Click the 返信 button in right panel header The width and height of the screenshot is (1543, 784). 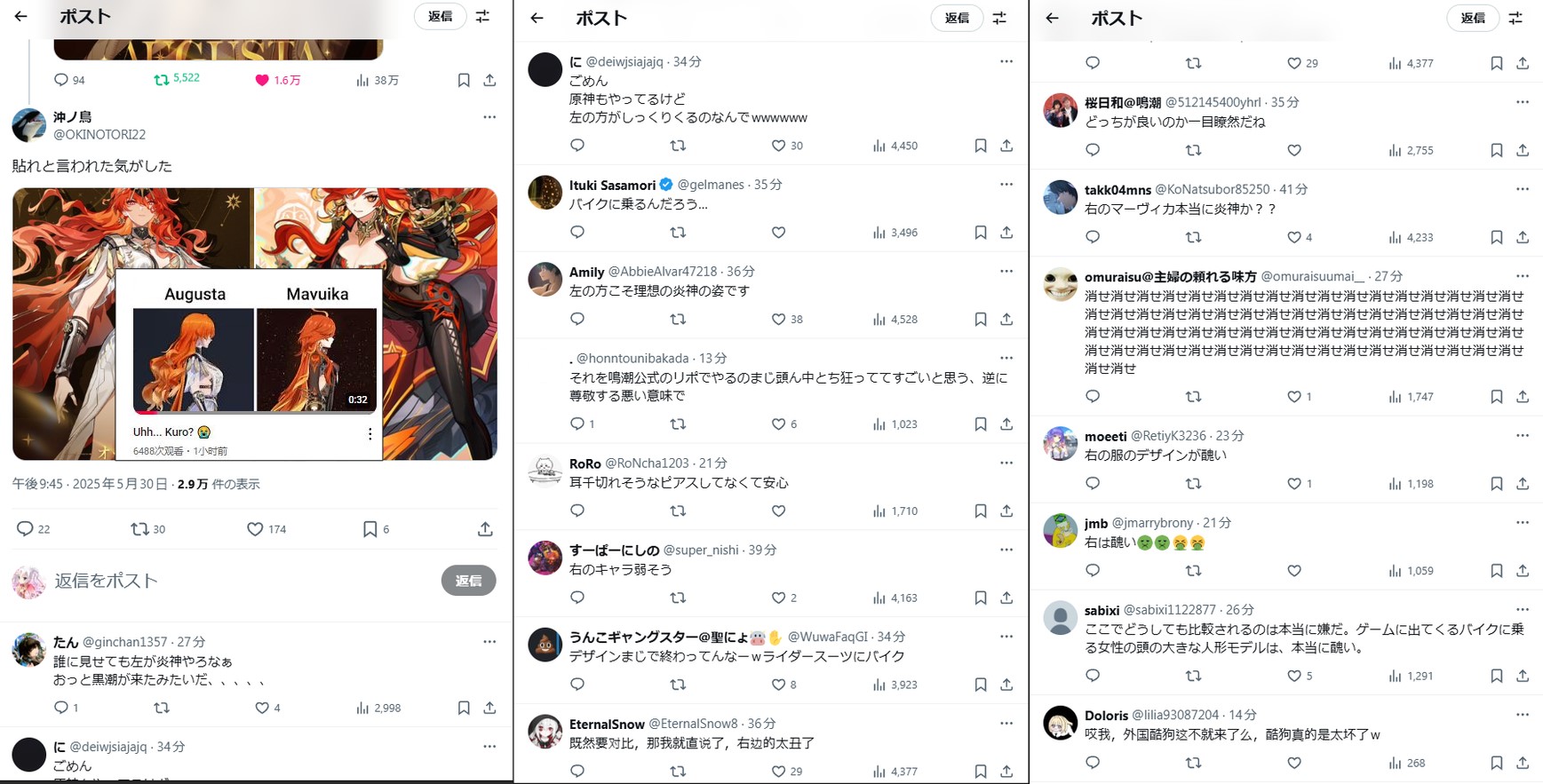click(1473, 18)
